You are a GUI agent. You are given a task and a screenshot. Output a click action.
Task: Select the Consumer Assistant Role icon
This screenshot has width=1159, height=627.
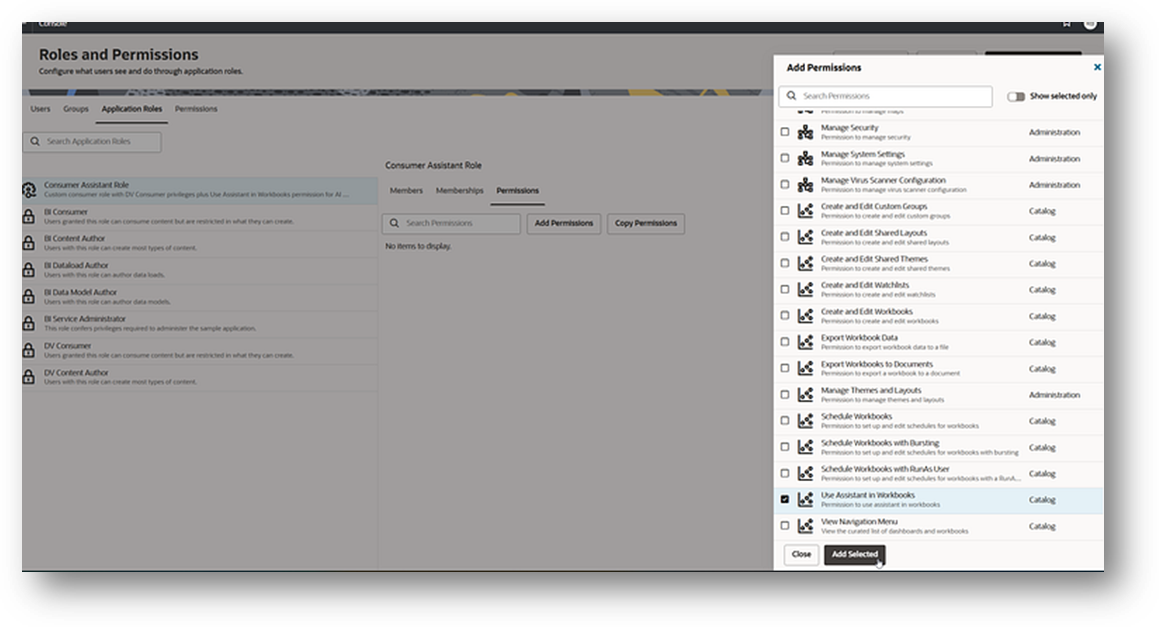click(x=28, y=190)
